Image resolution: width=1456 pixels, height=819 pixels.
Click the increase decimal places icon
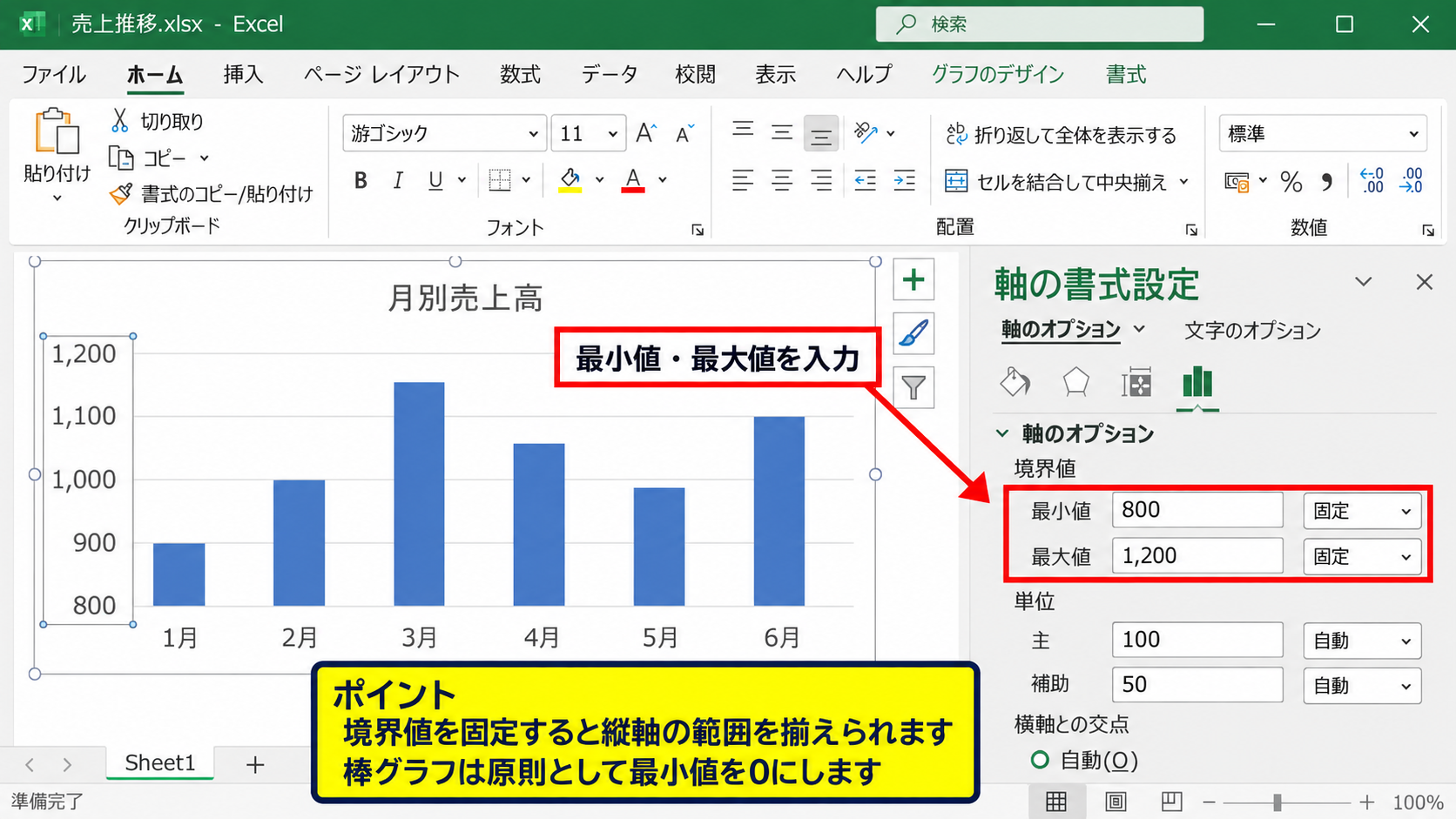(1372, 180)
